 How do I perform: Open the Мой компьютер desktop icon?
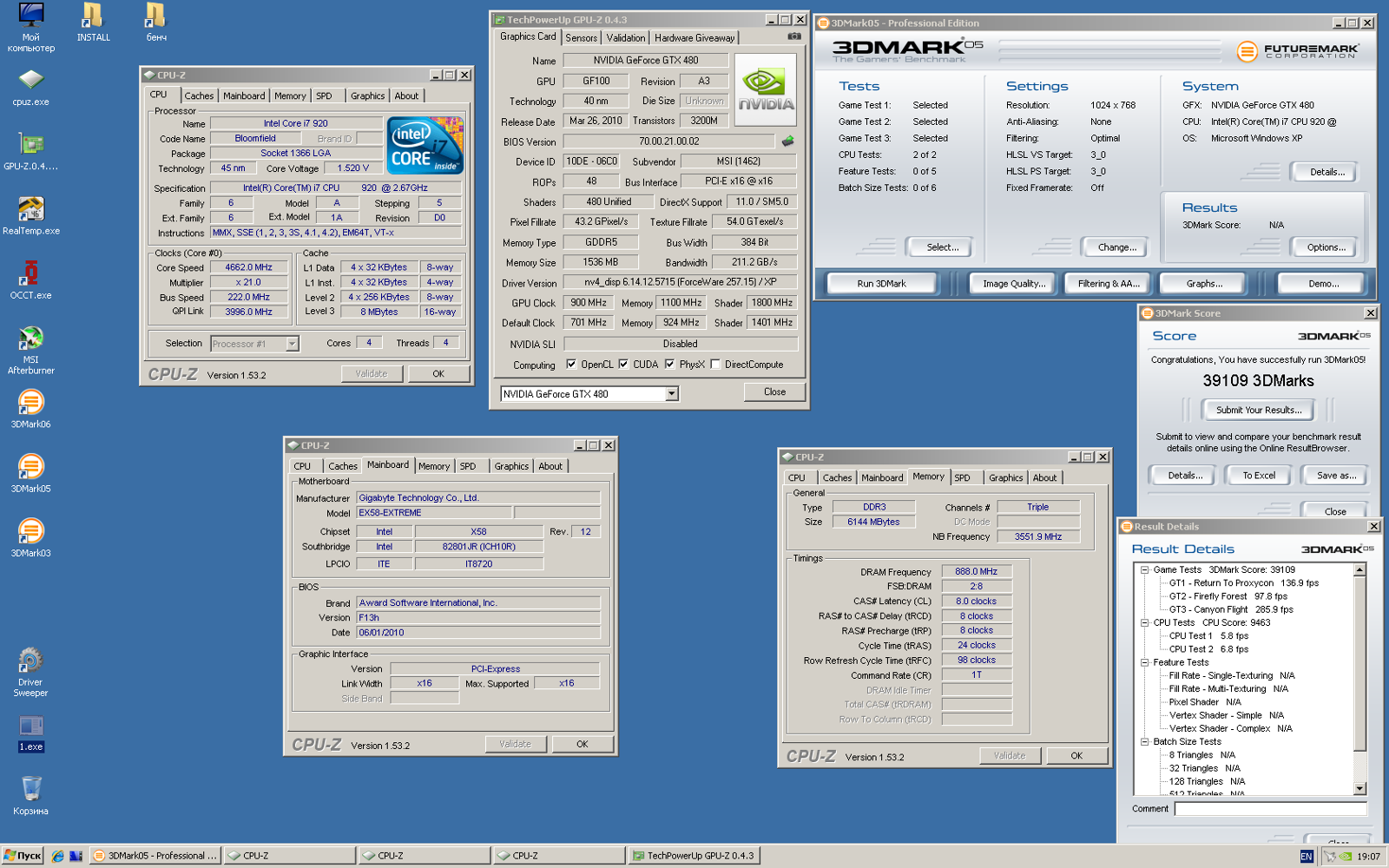pos(31,27)
